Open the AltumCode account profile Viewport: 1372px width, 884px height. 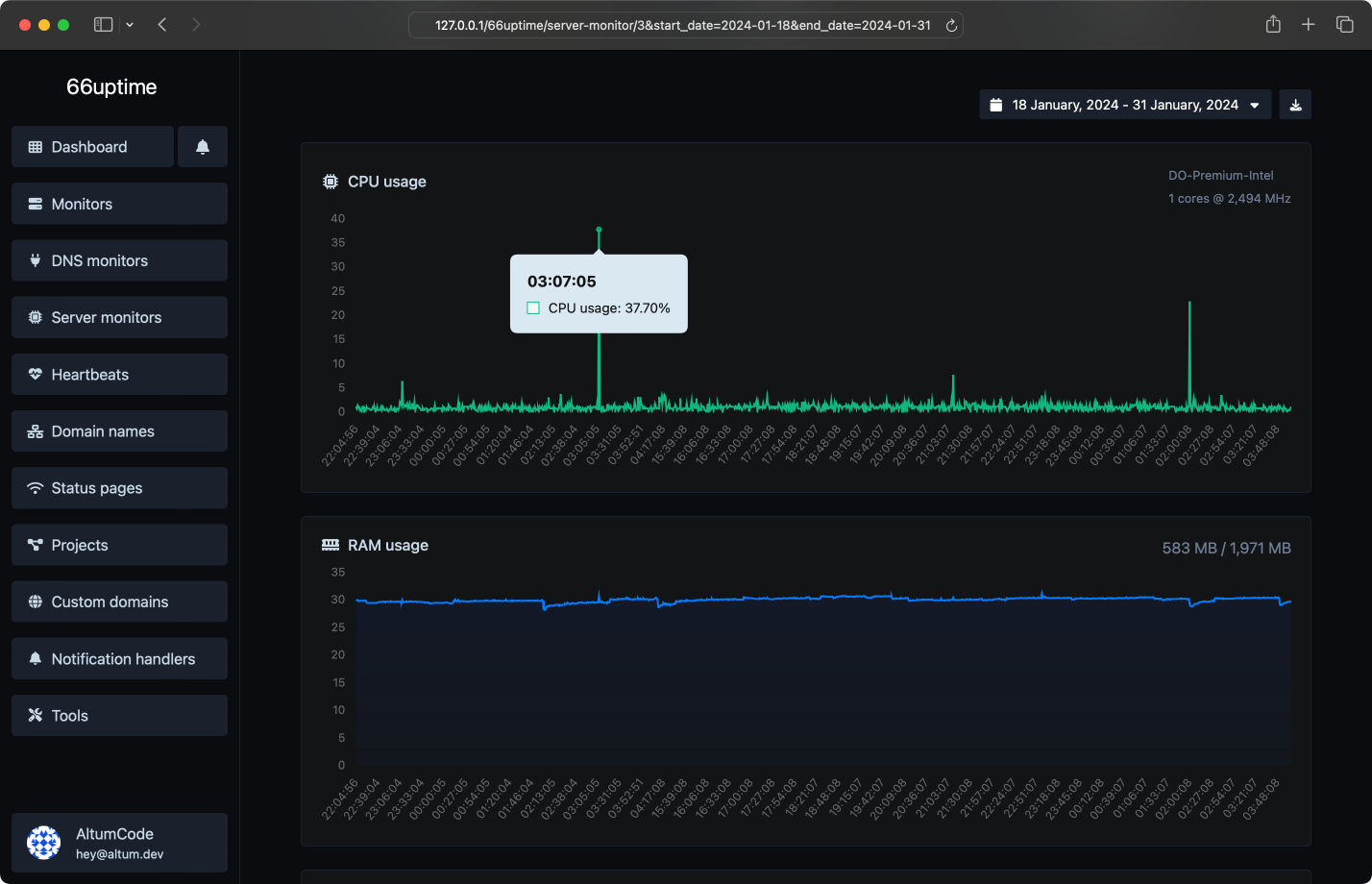click(x=119, y=843)
